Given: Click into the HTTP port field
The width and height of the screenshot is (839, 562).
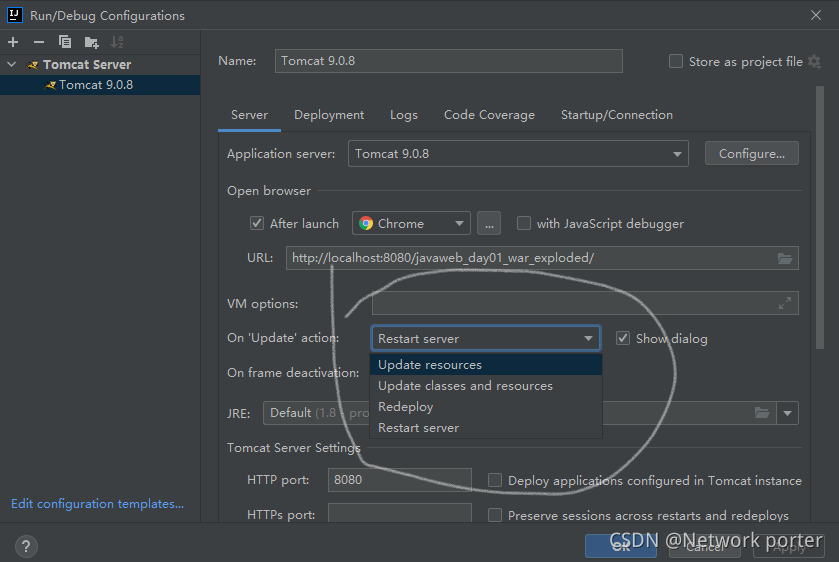Looking at the screenshot, I should [400, 480].
